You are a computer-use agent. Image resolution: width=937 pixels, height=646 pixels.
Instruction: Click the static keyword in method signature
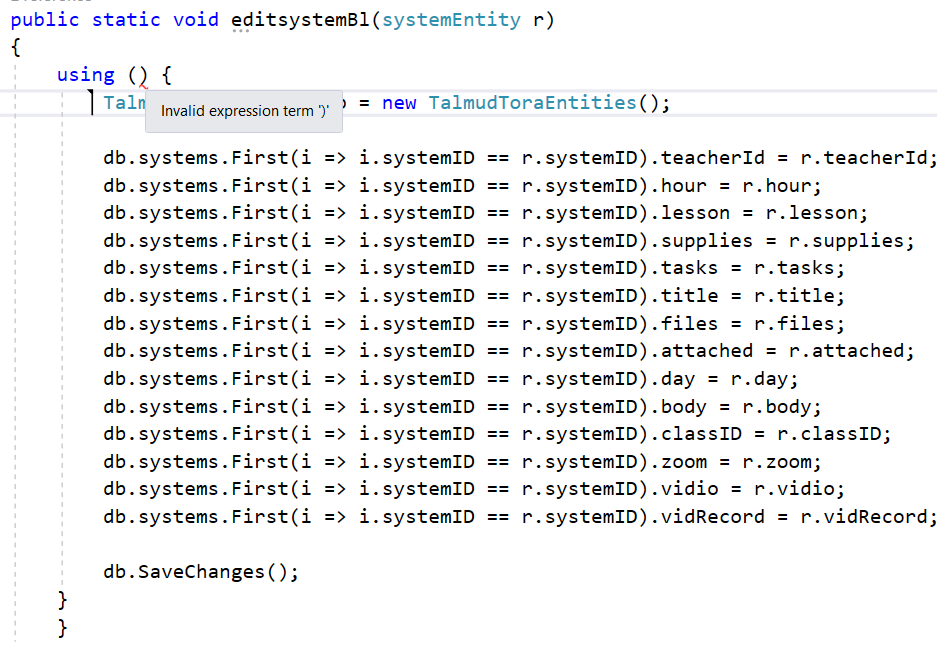pos(126,20)
